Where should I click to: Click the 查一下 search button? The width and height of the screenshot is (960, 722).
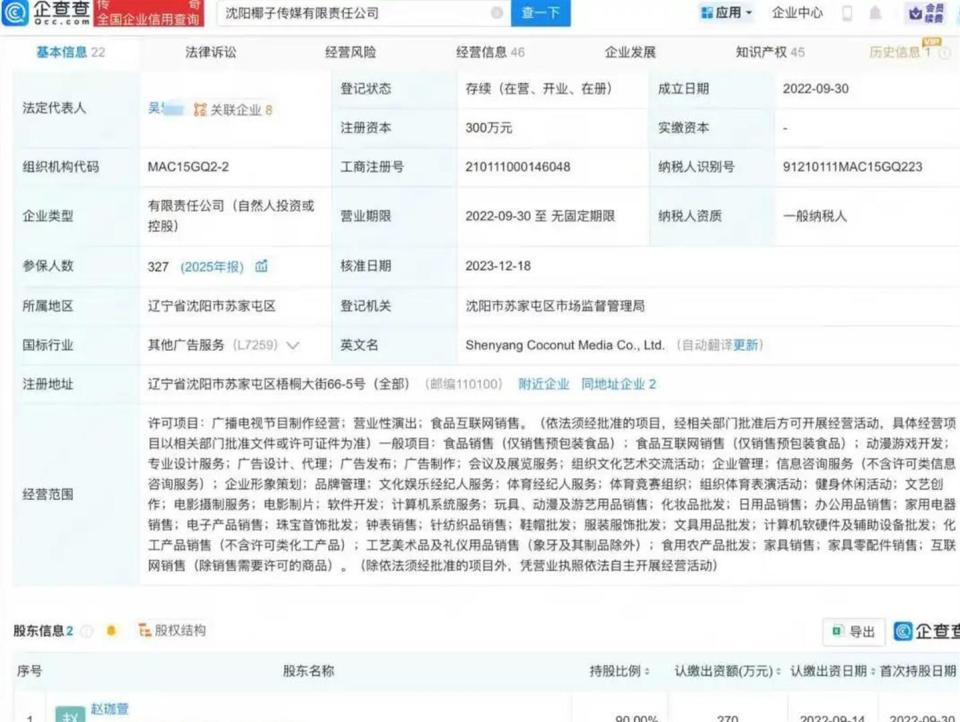(x=541, y=13)
